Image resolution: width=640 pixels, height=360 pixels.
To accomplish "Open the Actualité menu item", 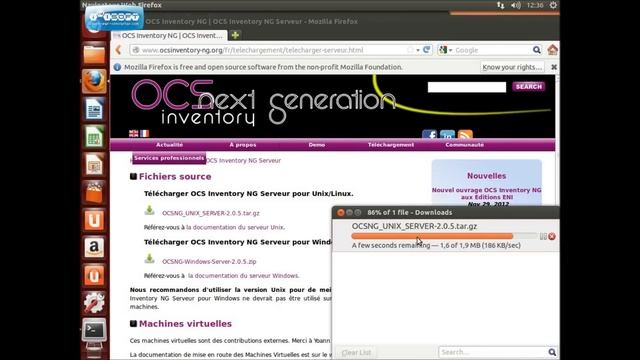I will tap(169, 144).
